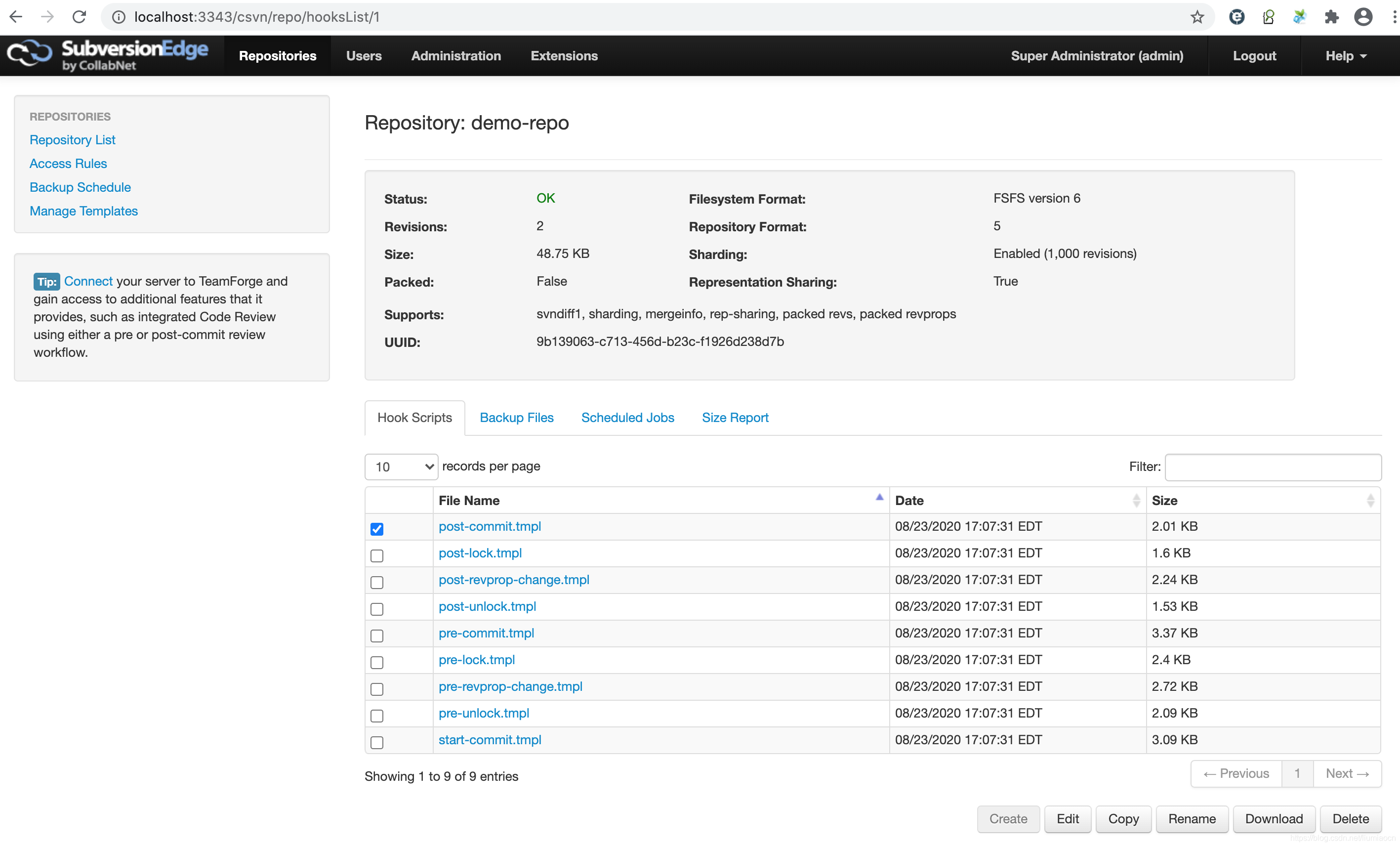Switch to the Scheduled Jobs tab
Viewport: 1400px width, 847px height.
pyautogui.click(x=627, y=417)
